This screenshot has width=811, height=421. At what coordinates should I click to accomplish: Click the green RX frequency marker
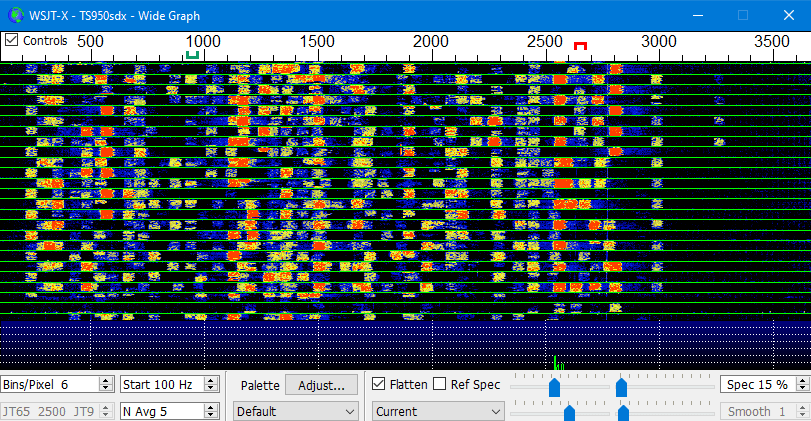pyautogui.click(x=192, y=54)
